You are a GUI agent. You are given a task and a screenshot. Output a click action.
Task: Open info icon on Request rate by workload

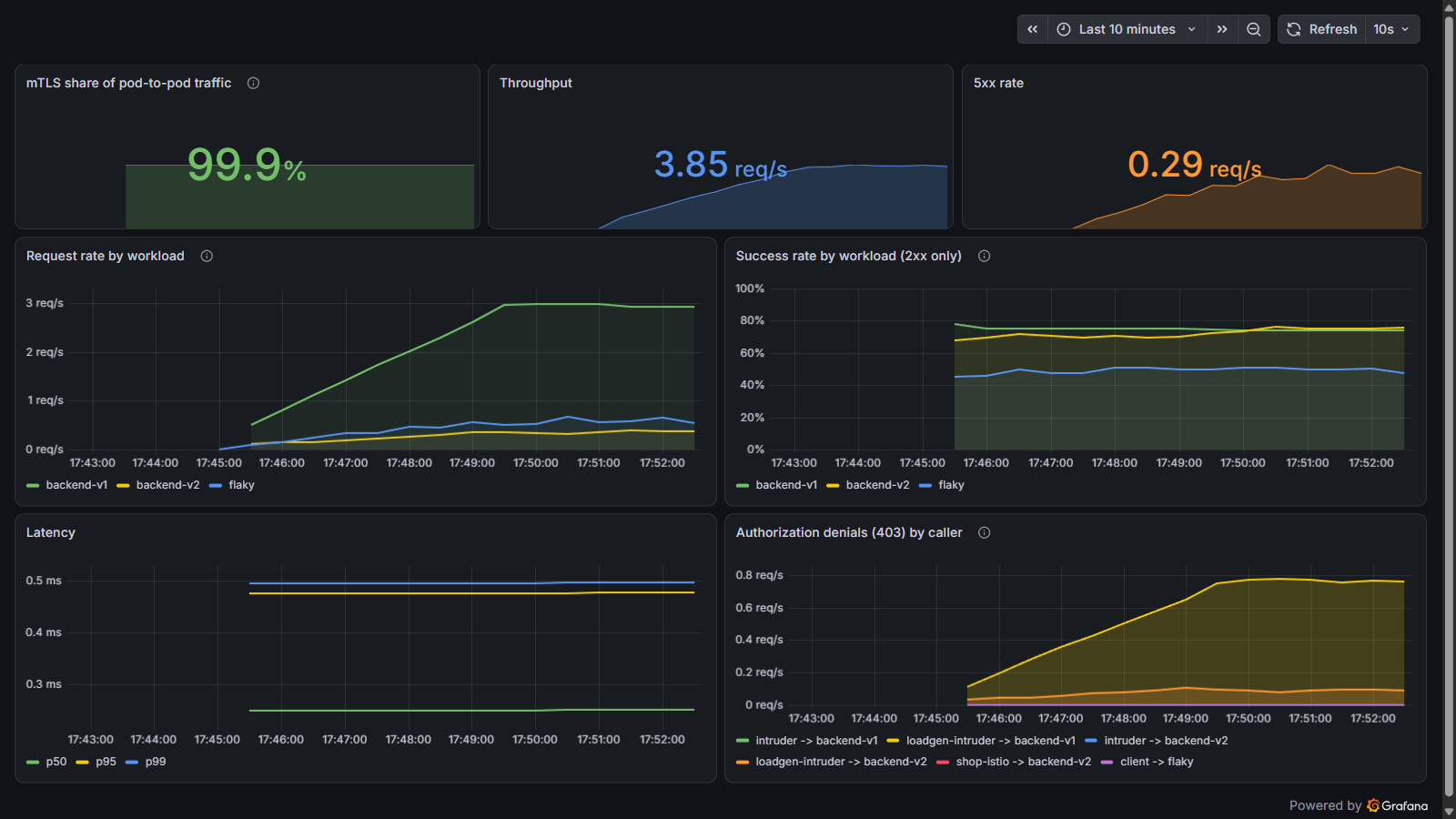207,256
